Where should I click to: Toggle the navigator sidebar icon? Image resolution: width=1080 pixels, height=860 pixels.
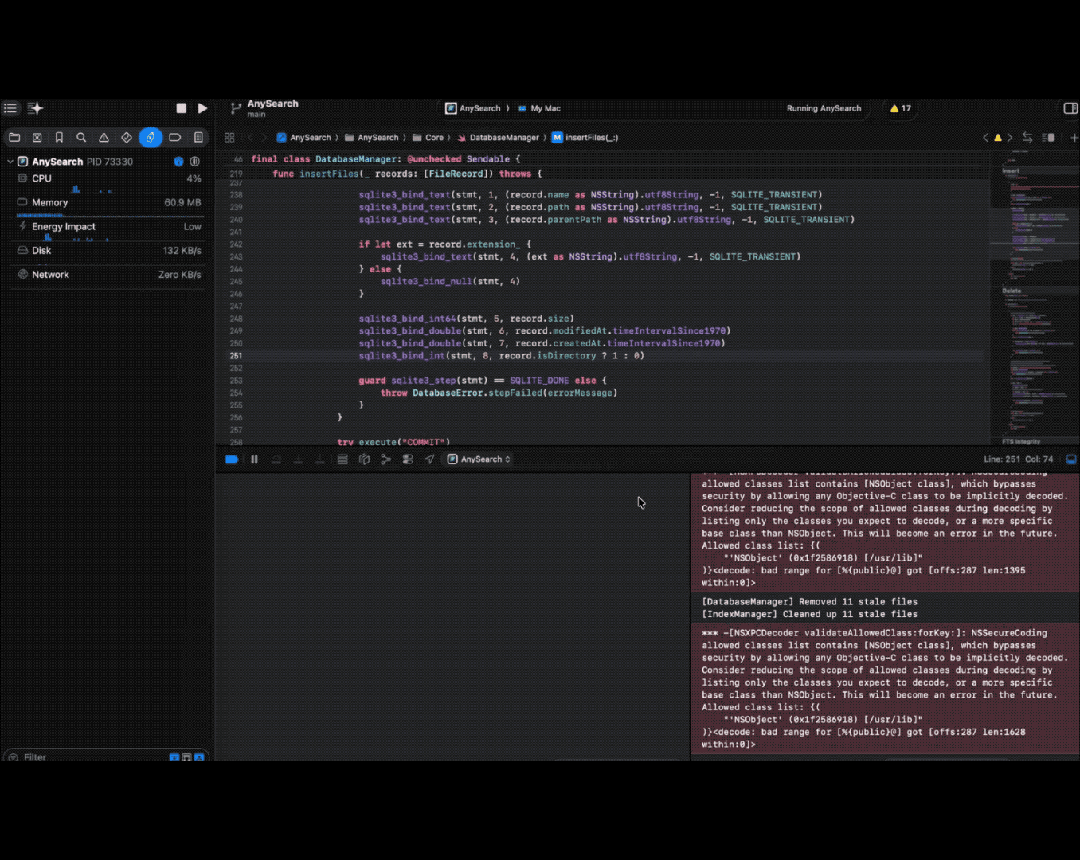[x=10, y=108]
